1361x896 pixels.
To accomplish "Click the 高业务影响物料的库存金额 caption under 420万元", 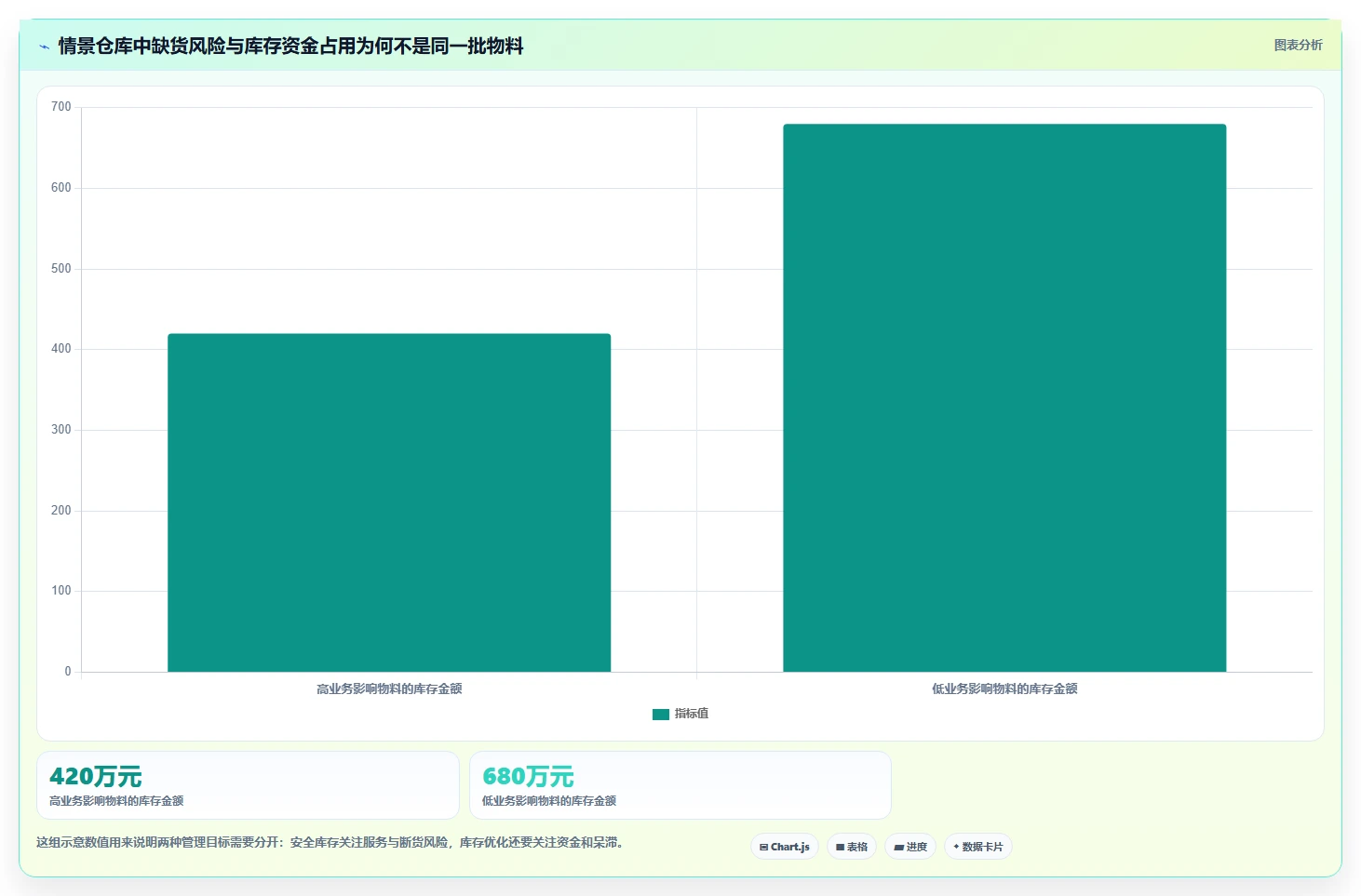I will click(x=116, y=801).
